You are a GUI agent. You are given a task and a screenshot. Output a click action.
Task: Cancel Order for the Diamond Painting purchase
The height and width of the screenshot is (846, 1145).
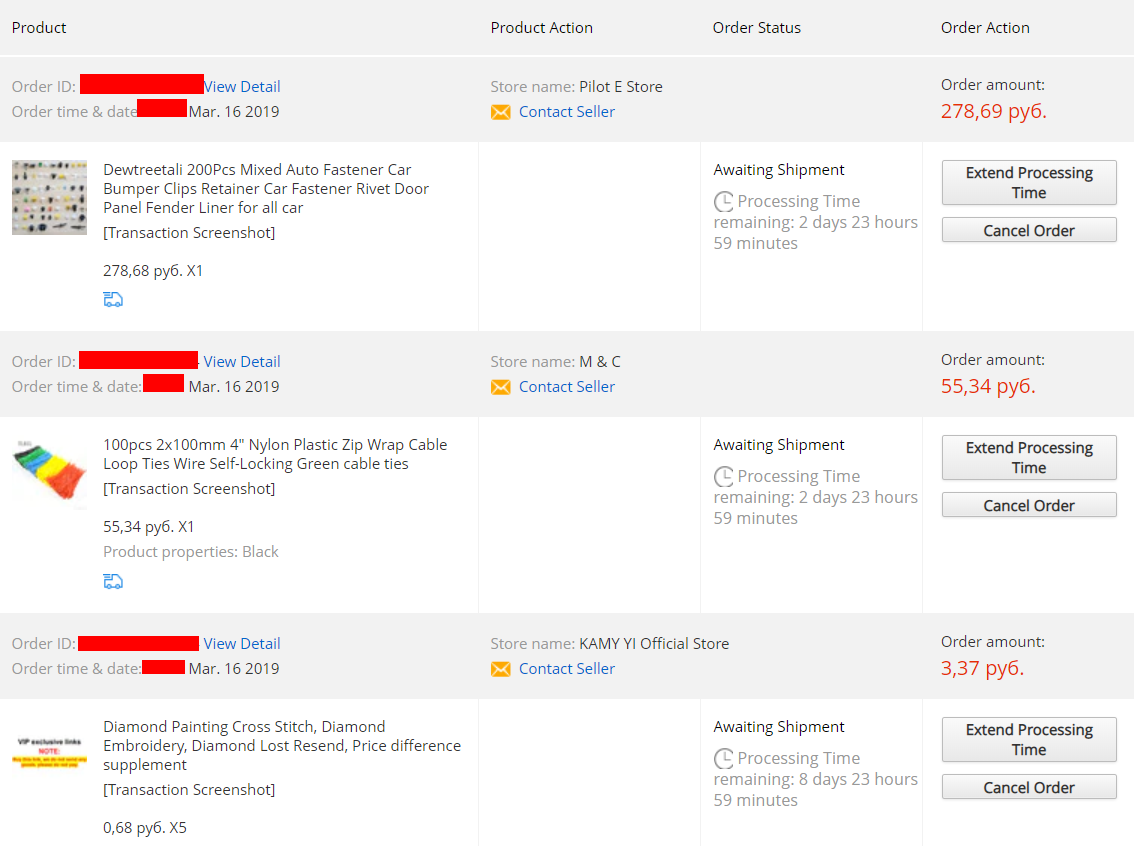click(x=1029, y=787)
